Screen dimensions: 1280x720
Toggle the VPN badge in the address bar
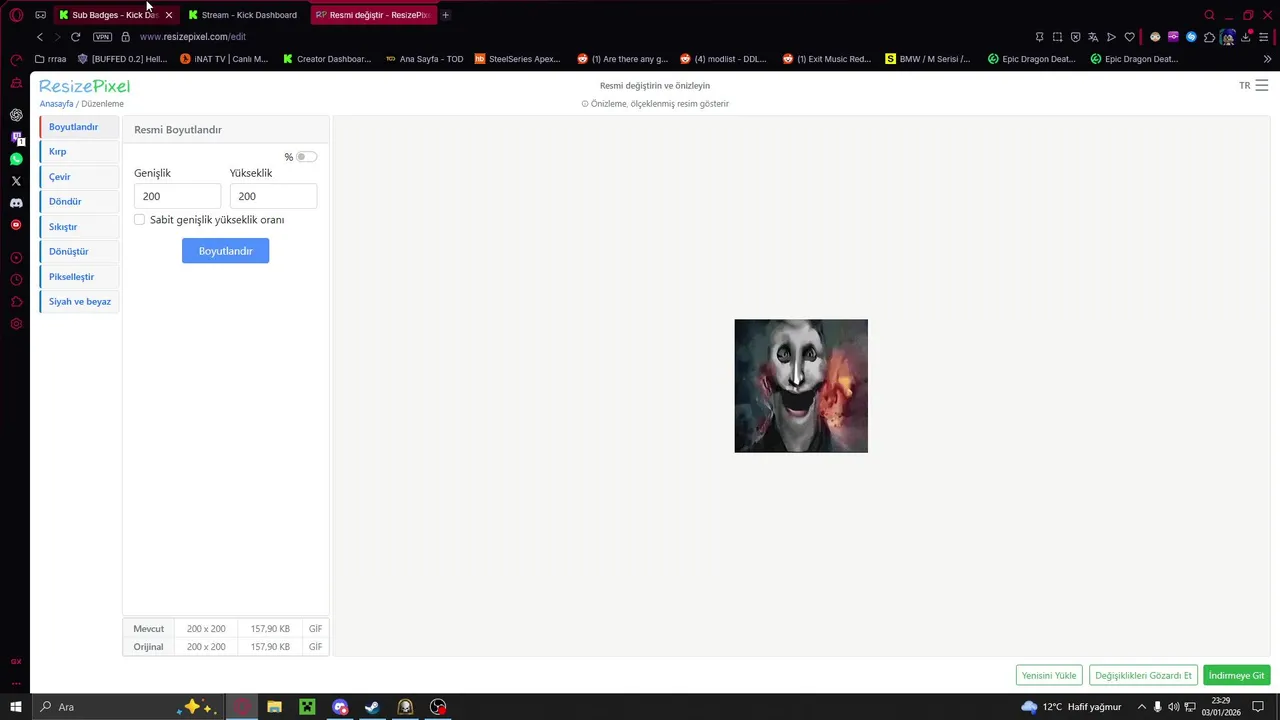102,37
